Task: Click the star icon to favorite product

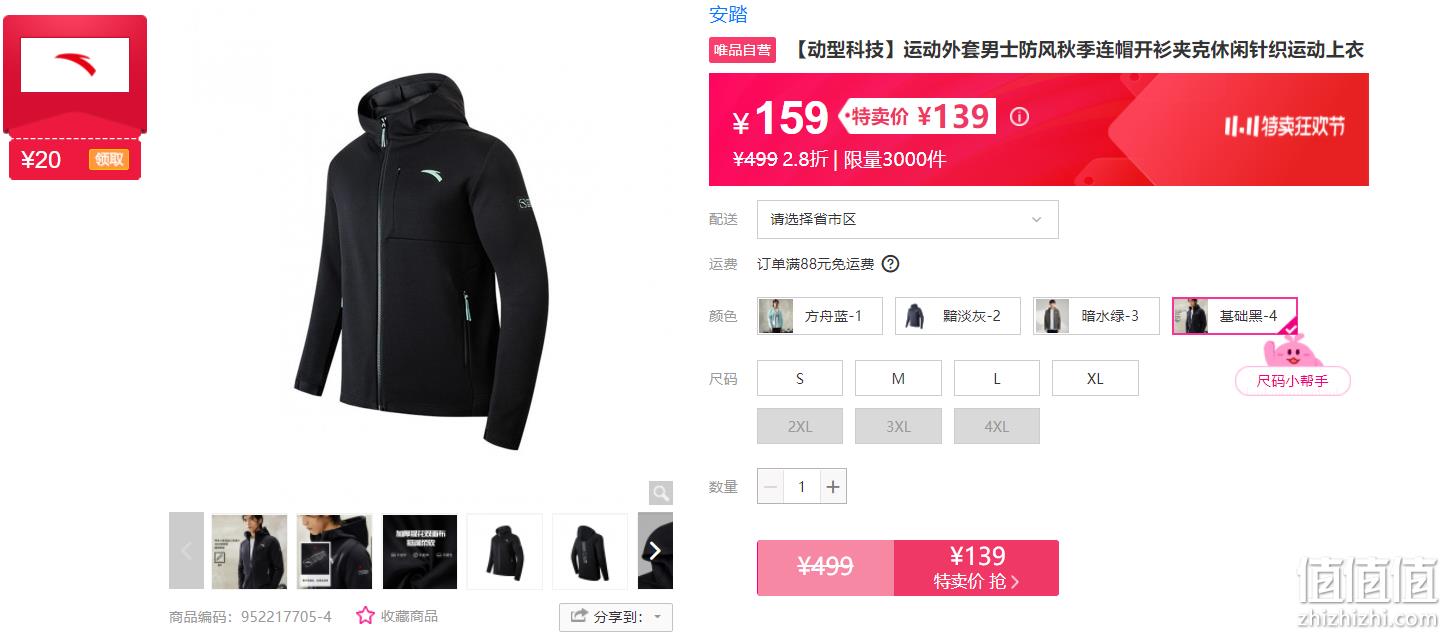Action: coord(366,616)
